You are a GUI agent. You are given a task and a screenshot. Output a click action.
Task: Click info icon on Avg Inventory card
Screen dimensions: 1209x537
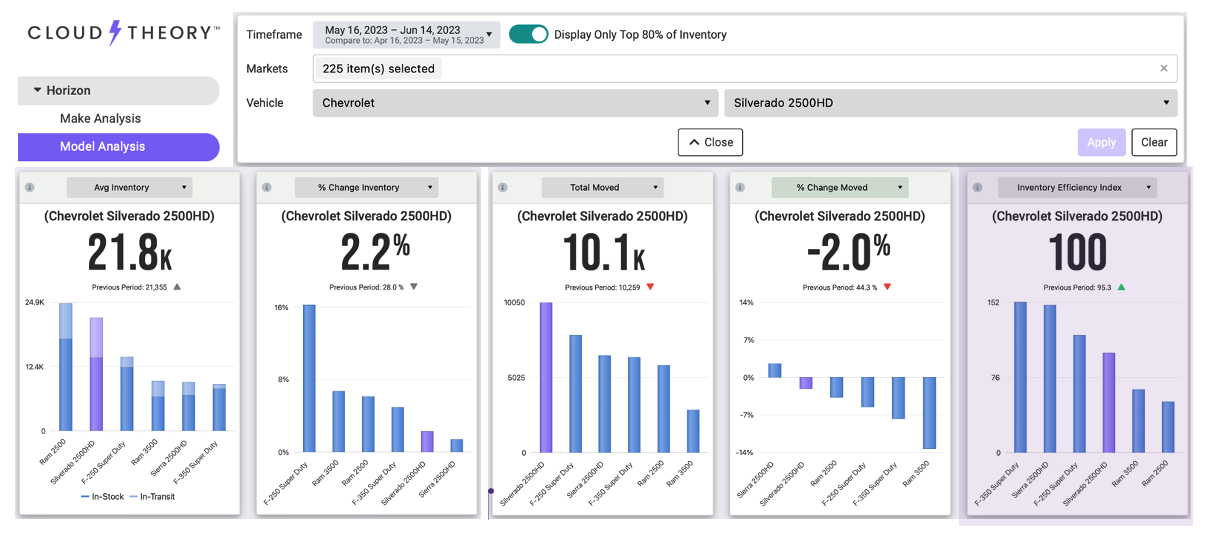pyautogui.click(x=29, y=187)
